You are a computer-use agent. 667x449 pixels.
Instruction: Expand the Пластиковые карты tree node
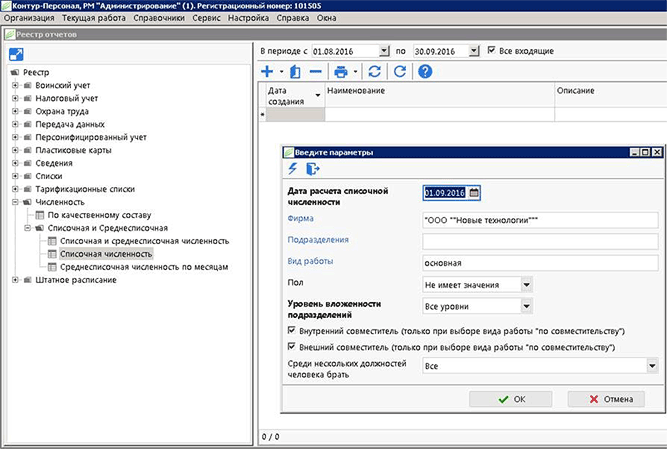pos(15,150)
